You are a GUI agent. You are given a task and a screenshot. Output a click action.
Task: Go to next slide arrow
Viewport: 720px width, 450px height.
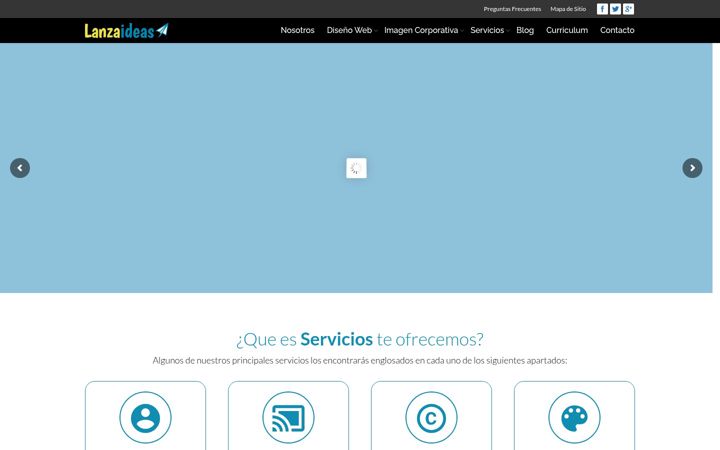(x=692, y=168)
